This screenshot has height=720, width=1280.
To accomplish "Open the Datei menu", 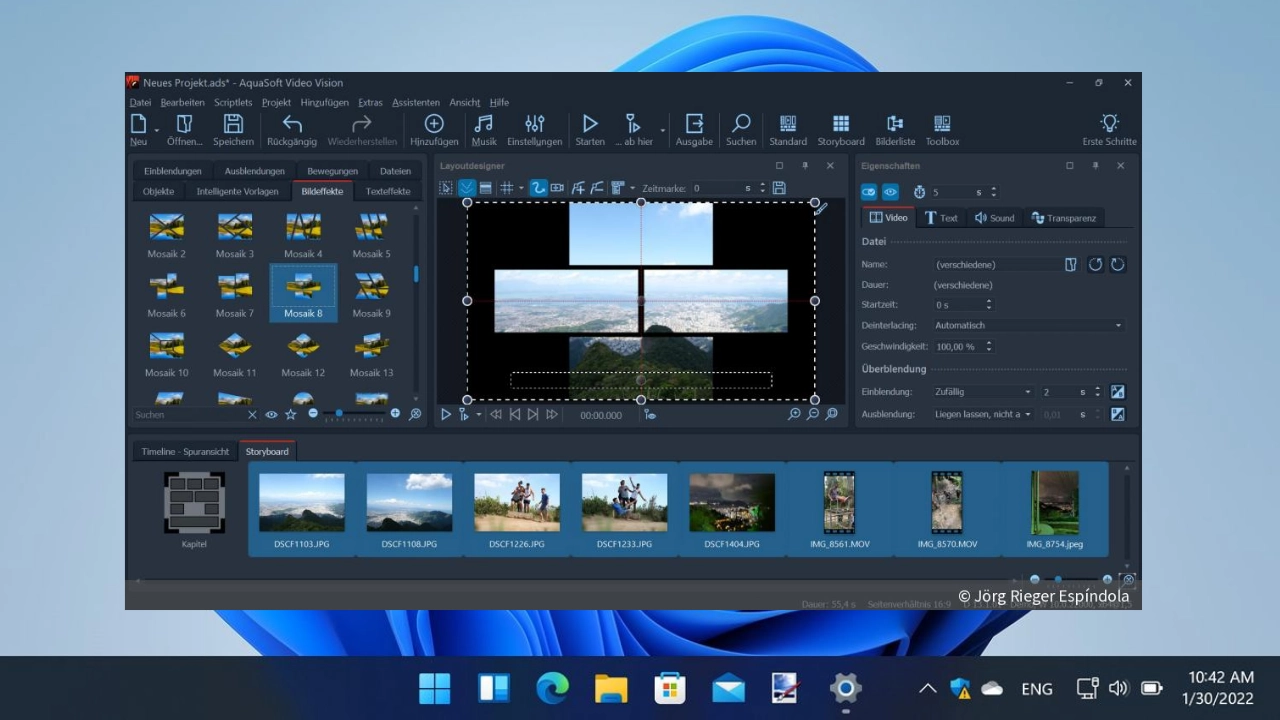I will click(140, 102).
